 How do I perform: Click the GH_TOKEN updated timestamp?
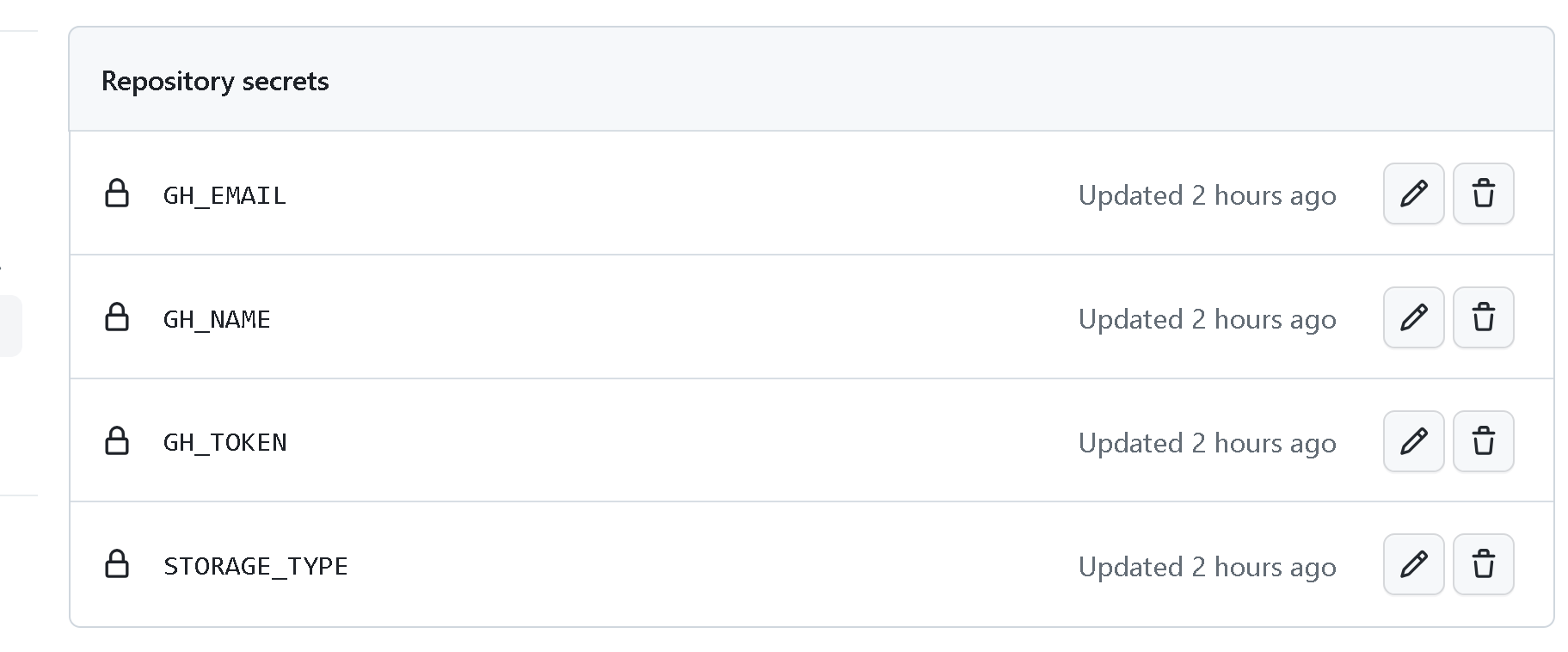[x=1207, y=443]
